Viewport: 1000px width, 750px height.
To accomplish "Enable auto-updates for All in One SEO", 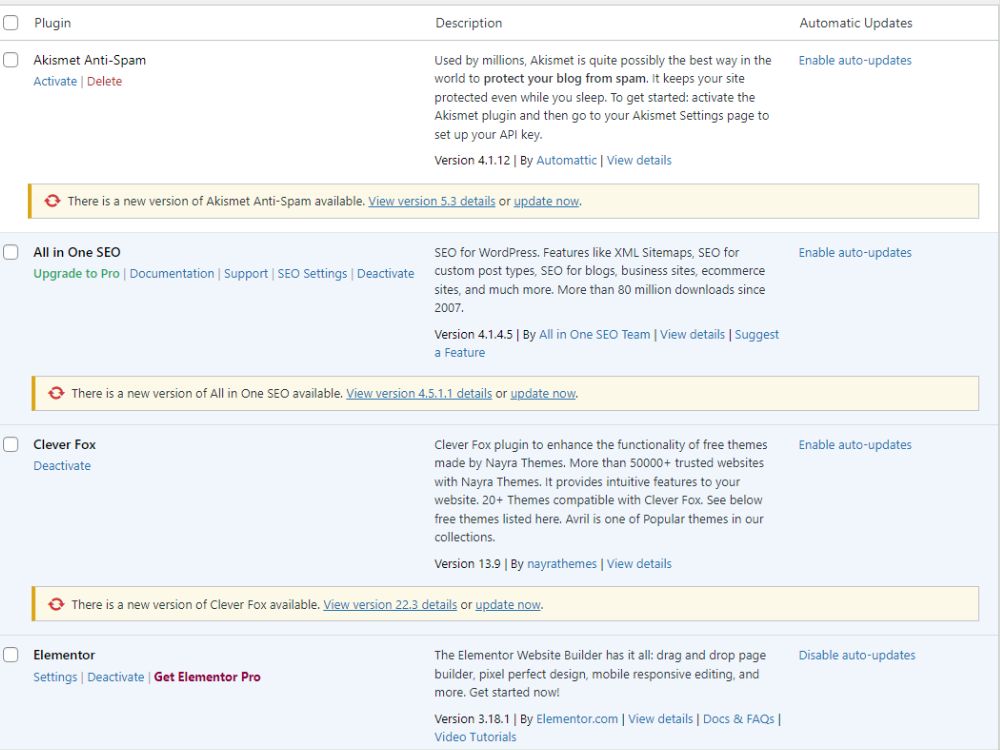I will [x=855, y=252].
